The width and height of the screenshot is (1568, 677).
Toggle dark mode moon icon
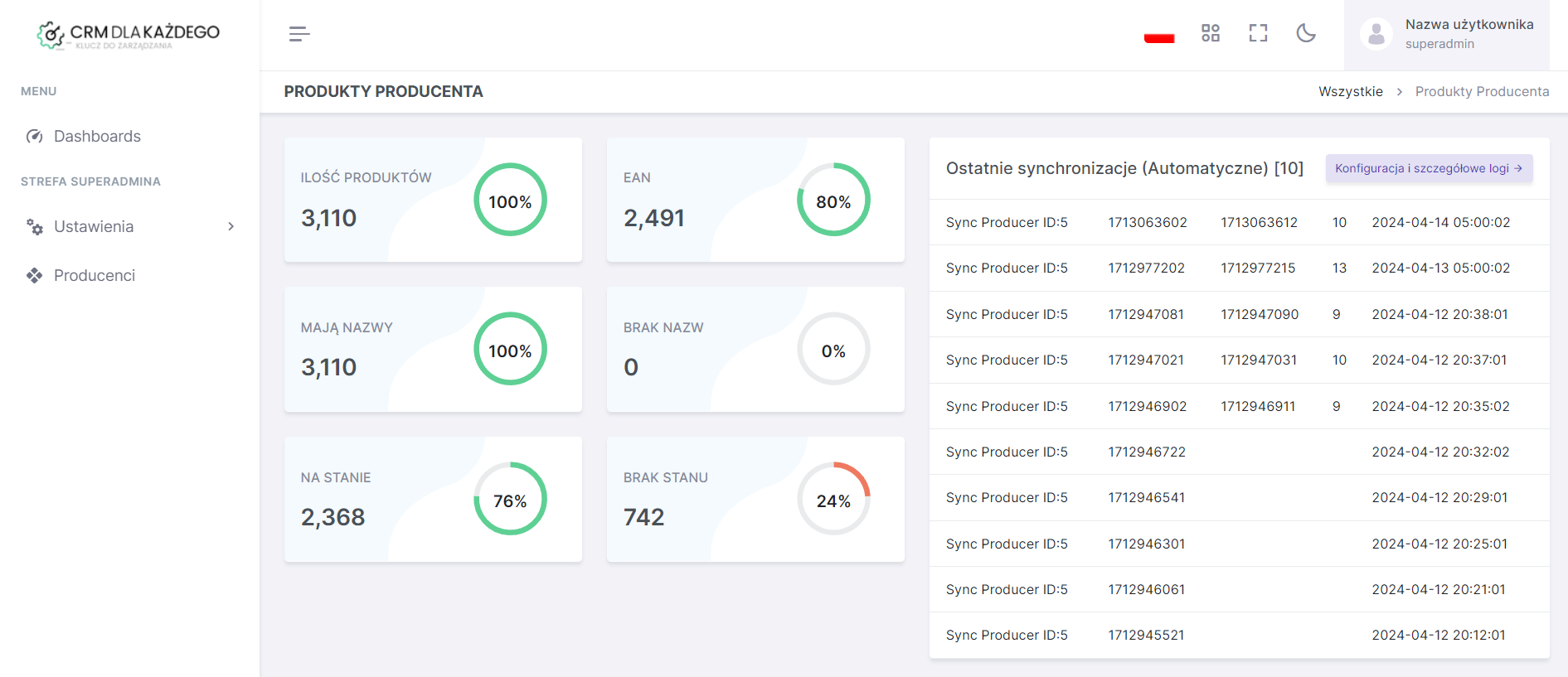click(1305, 33)
